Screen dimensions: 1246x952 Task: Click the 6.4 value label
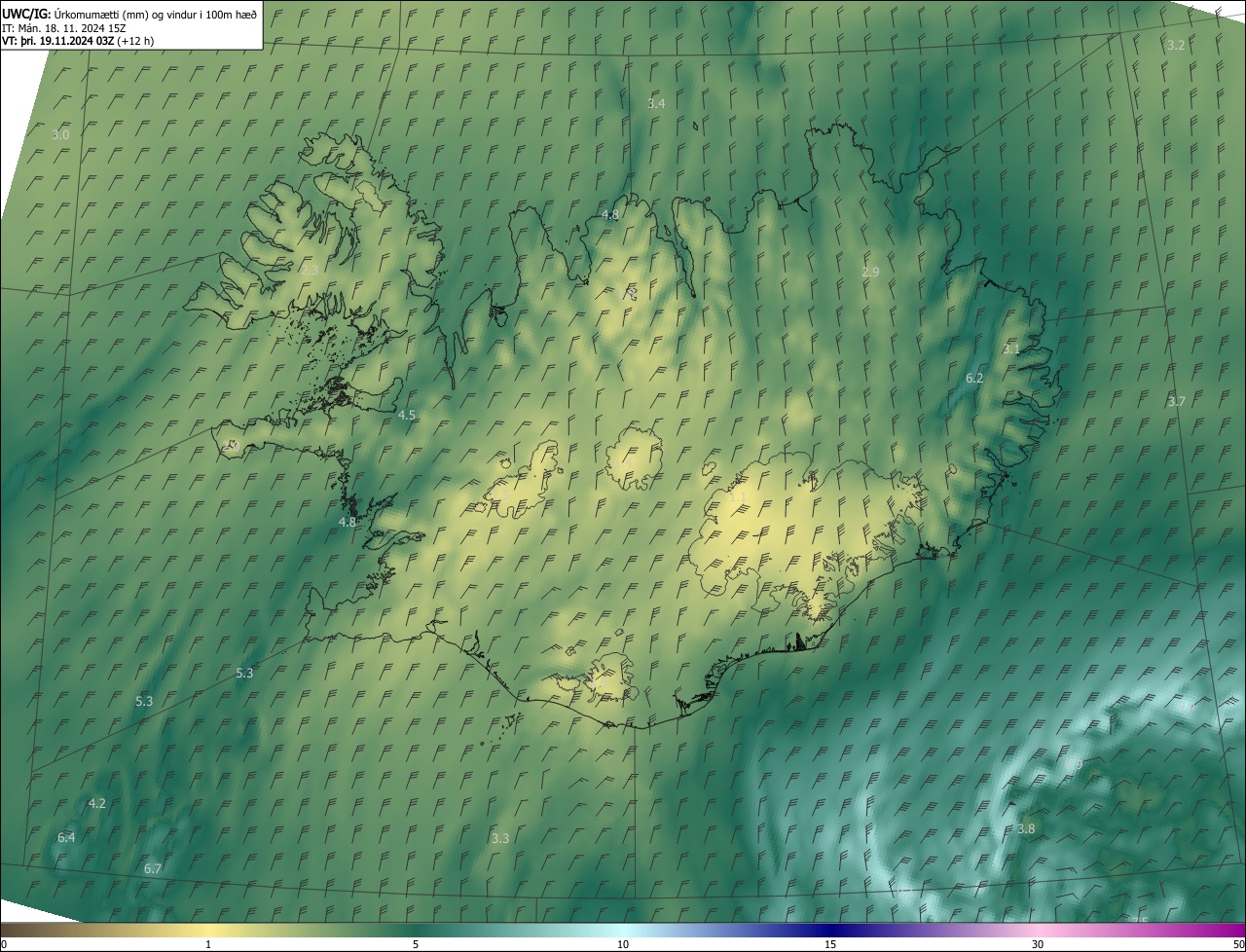66,837
